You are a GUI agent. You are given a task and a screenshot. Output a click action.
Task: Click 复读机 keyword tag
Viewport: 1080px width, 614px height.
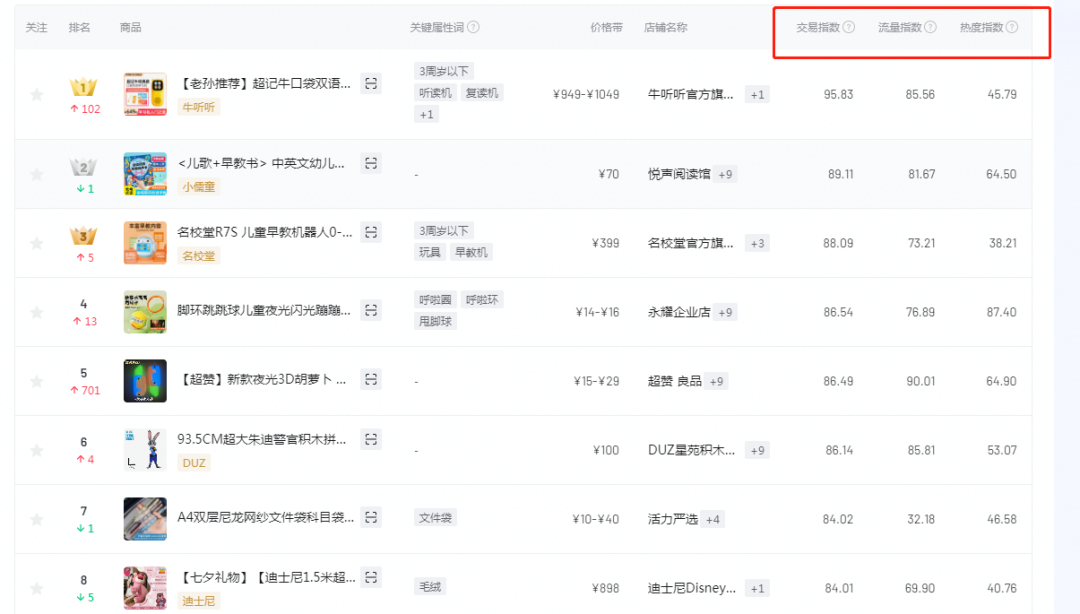tap(482, 93)
